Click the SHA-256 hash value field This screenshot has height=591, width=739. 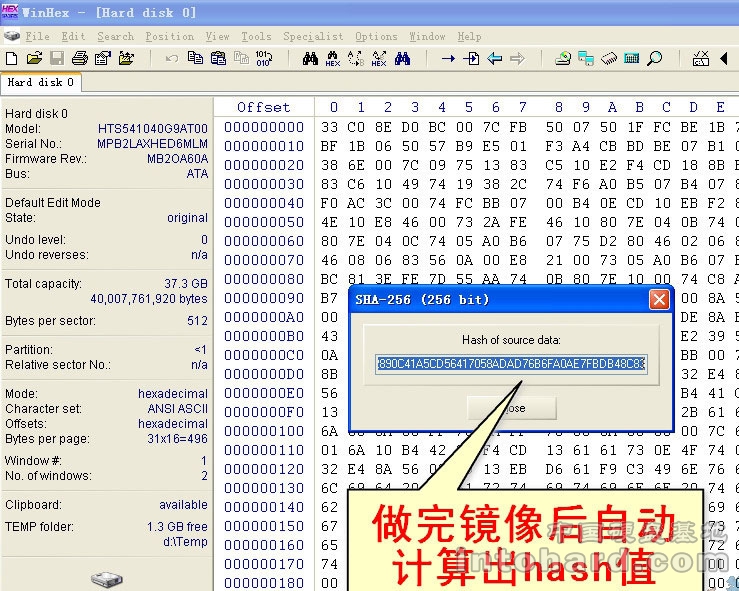[x=511, y=364]
